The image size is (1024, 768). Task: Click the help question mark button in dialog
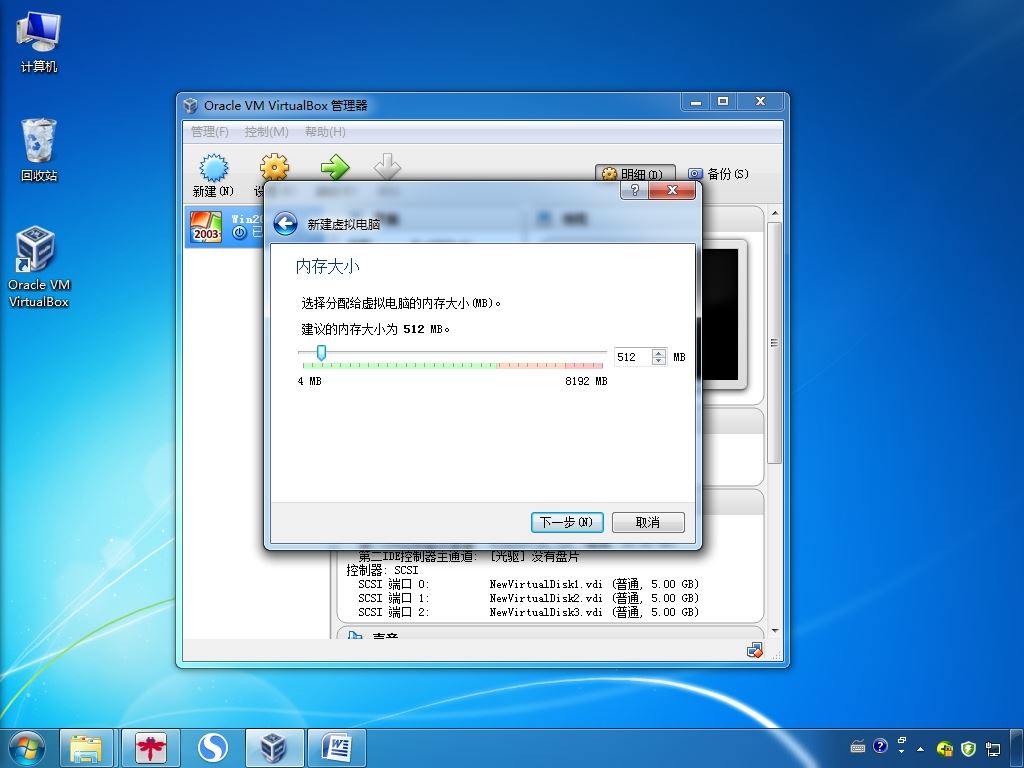pos(633,190)
